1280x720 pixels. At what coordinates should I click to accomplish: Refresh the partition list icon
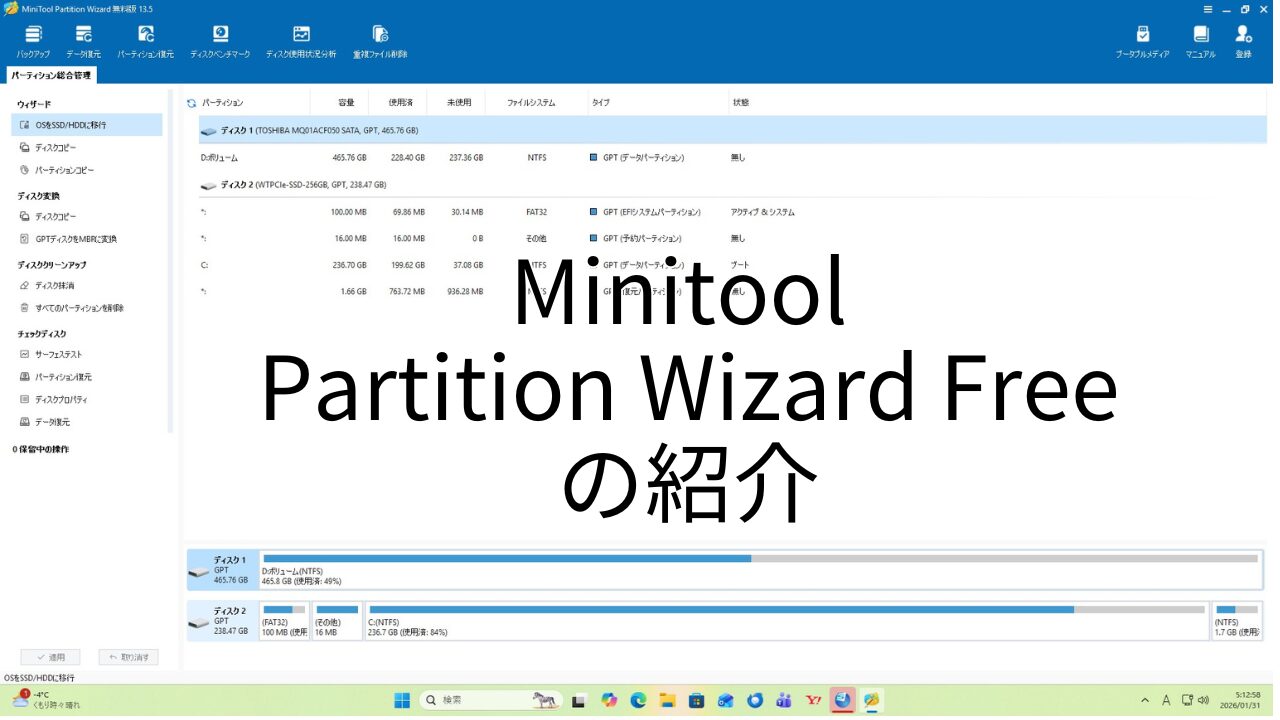(x=191, y=103)
